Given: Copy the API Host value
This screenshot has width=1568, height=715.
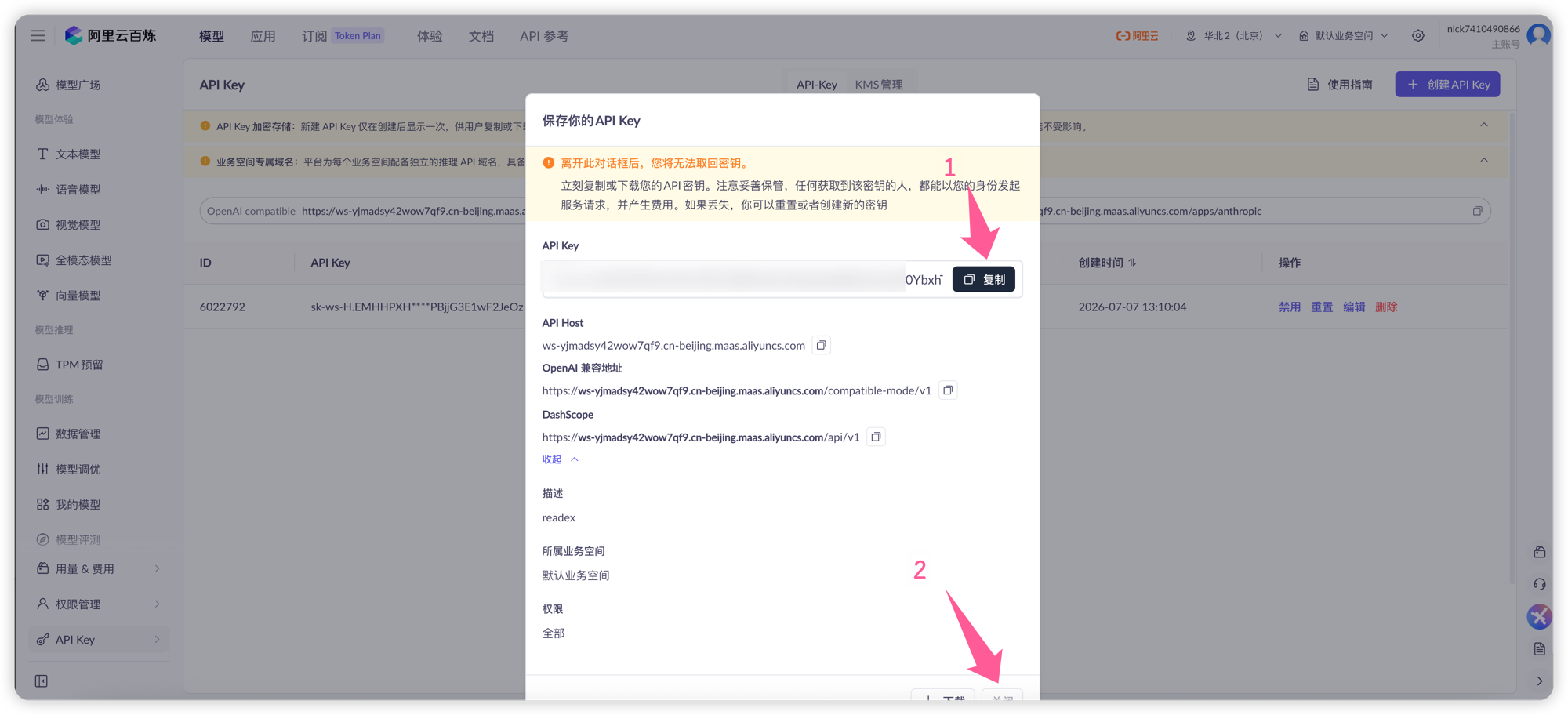Looking at the screenshot, I should pos(822,345).
